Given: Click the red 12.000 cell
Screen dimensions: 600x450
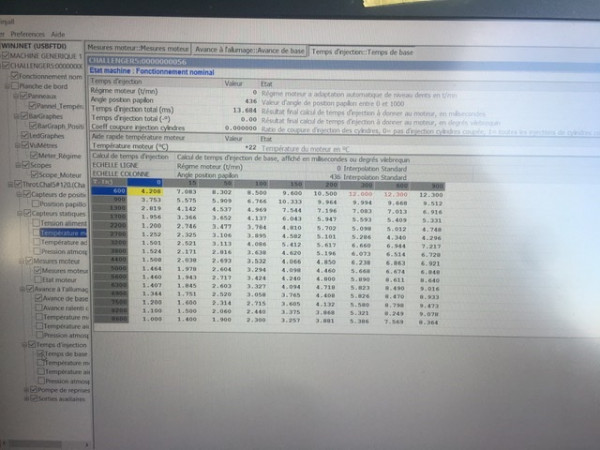Looking at the screenshot, I should [360, 194].
